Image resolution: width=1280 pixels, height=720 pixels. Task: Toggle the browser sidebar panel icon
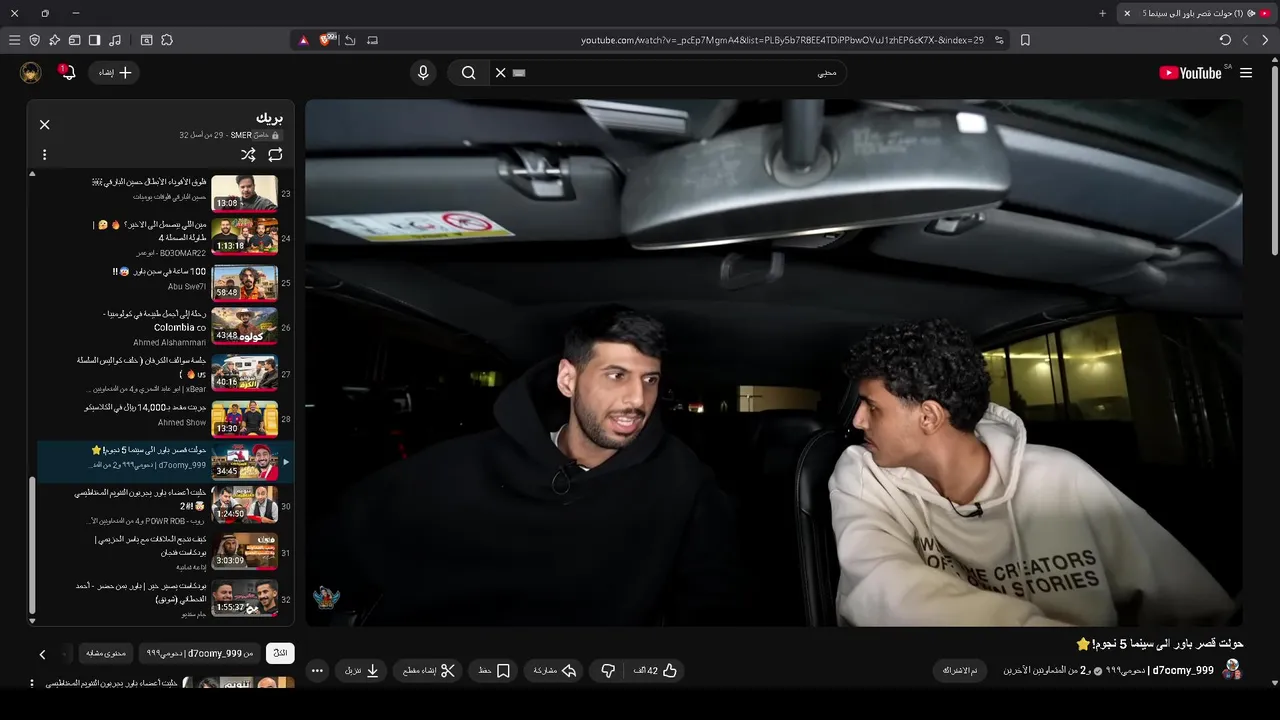tap(94, 40)
